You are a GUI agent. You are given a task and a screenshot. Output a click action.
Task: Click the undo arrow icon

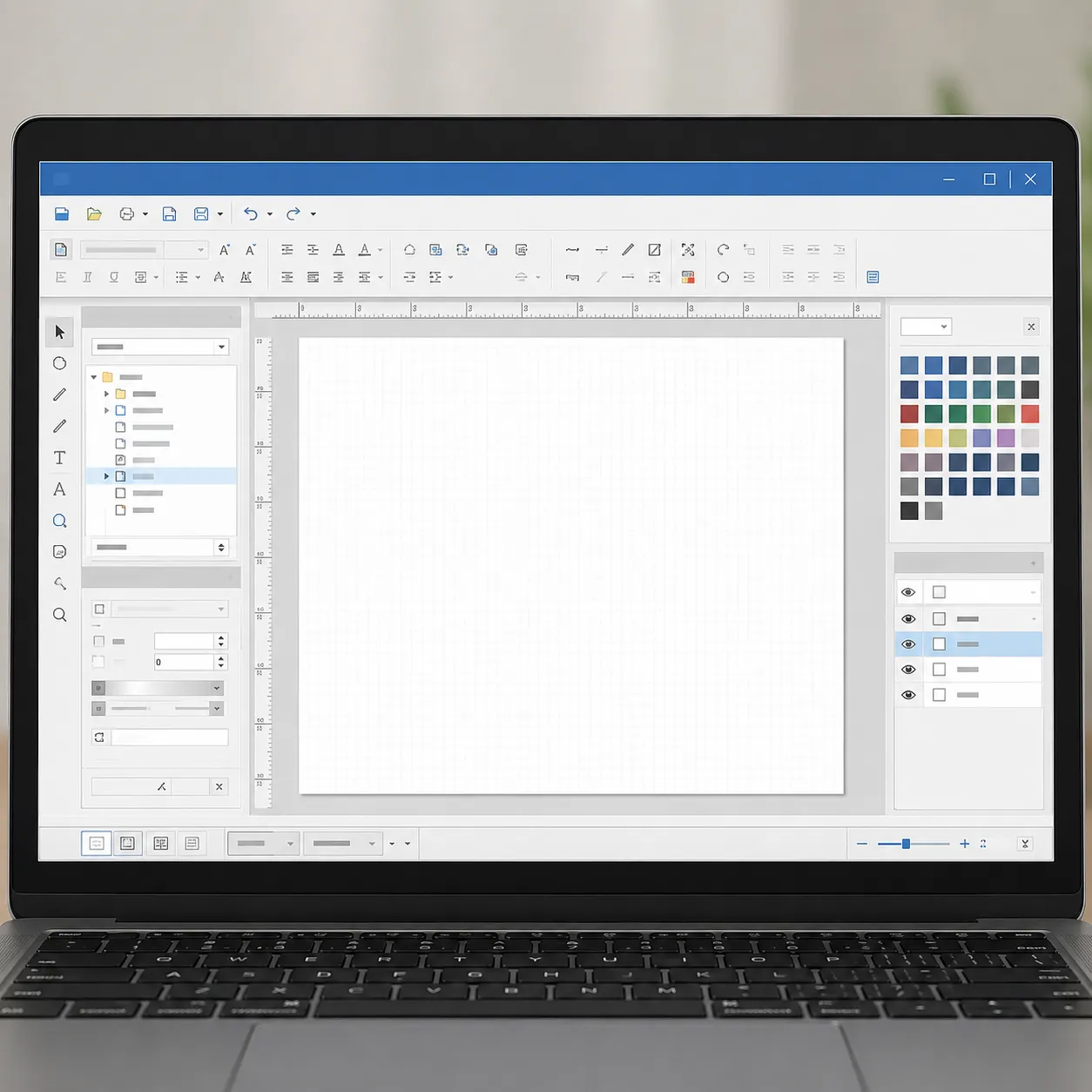(251, 213)
